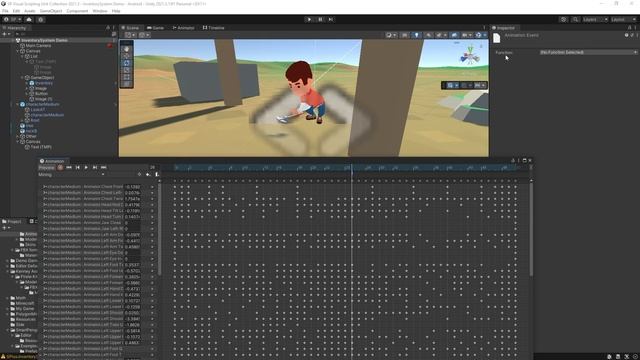The width and height of the screenshot is (640, 360).
Task: Open the GameObject menu
Action: point(51,11)
